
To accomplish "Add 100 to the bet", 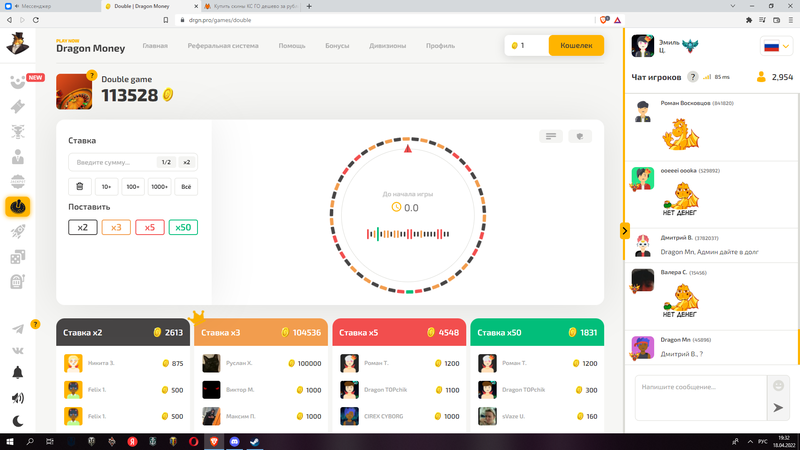I will 133,187.
